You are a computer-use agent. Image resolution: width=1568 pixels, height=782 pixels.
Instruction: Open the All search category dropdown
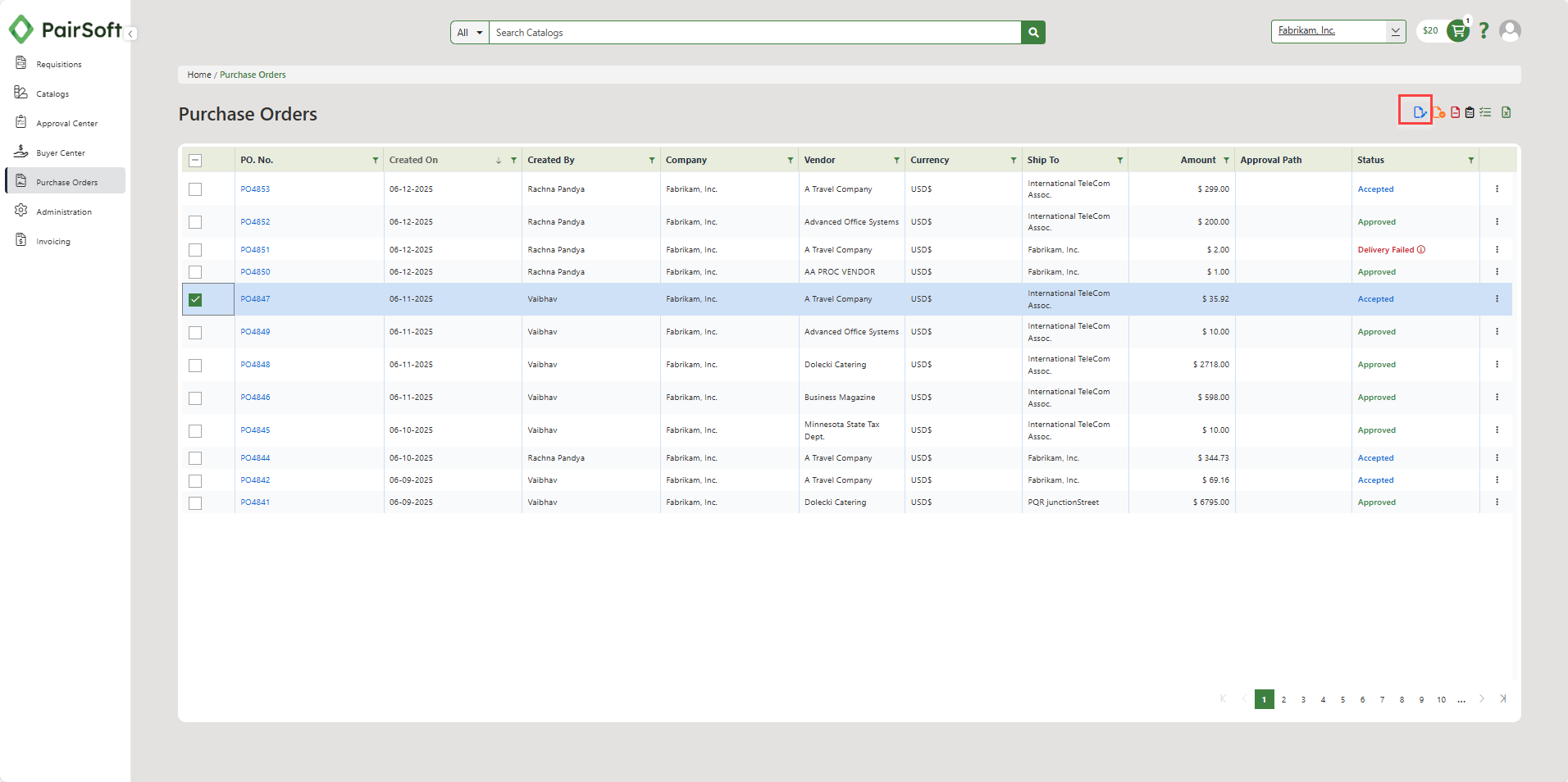pyautogui.click(x=470, y=33)
